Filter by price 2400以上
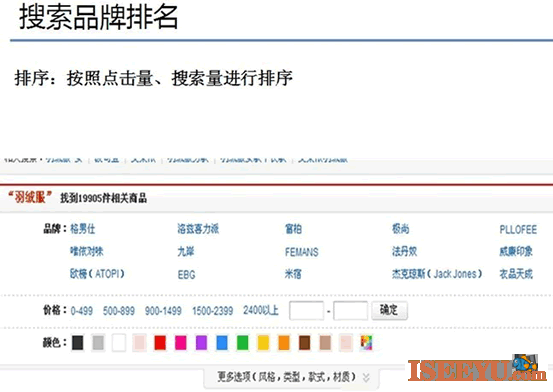The image size is (553, 392). 261,310
